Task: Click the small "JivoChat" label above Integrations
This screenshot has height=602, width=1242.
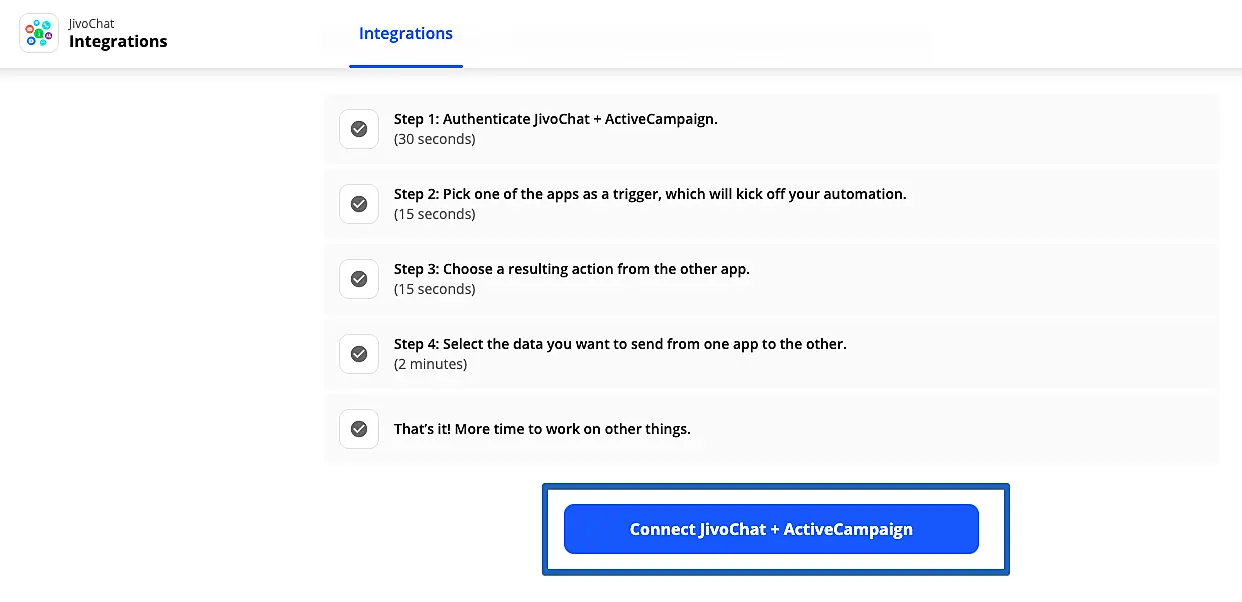Action: pyautogui.click(x=91, y=24)
